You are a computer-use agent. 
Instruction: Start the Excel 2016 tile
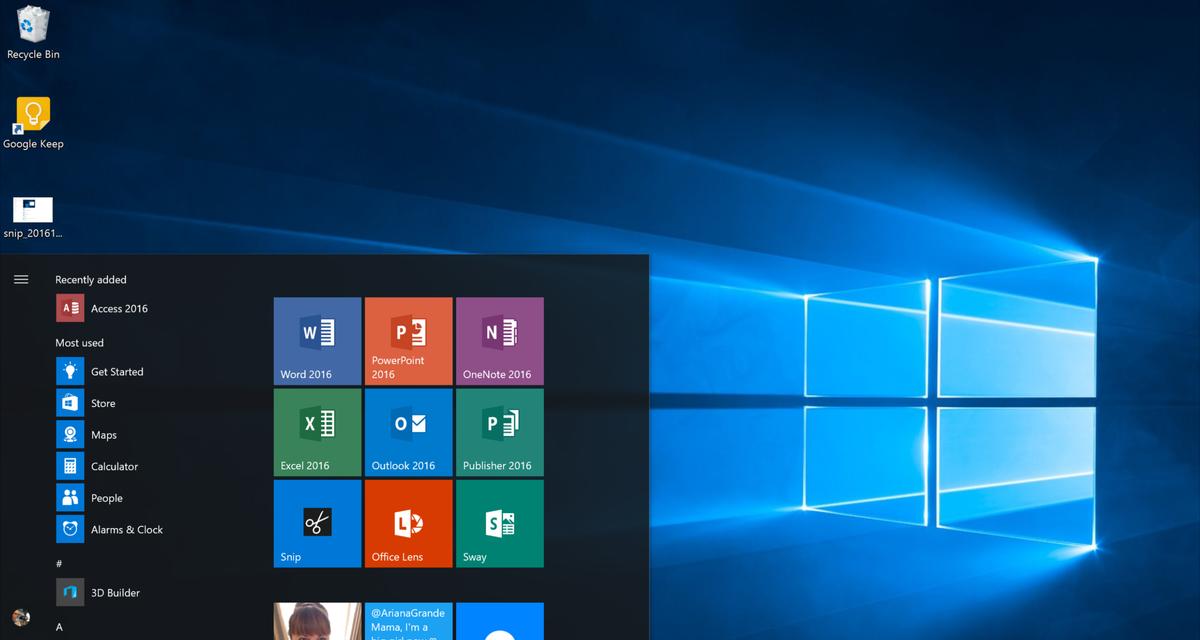[317, 432]
